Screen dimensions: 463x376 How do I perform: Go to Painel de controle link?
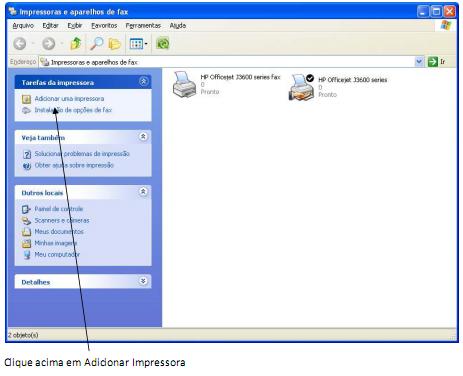[x=59, y=209]
